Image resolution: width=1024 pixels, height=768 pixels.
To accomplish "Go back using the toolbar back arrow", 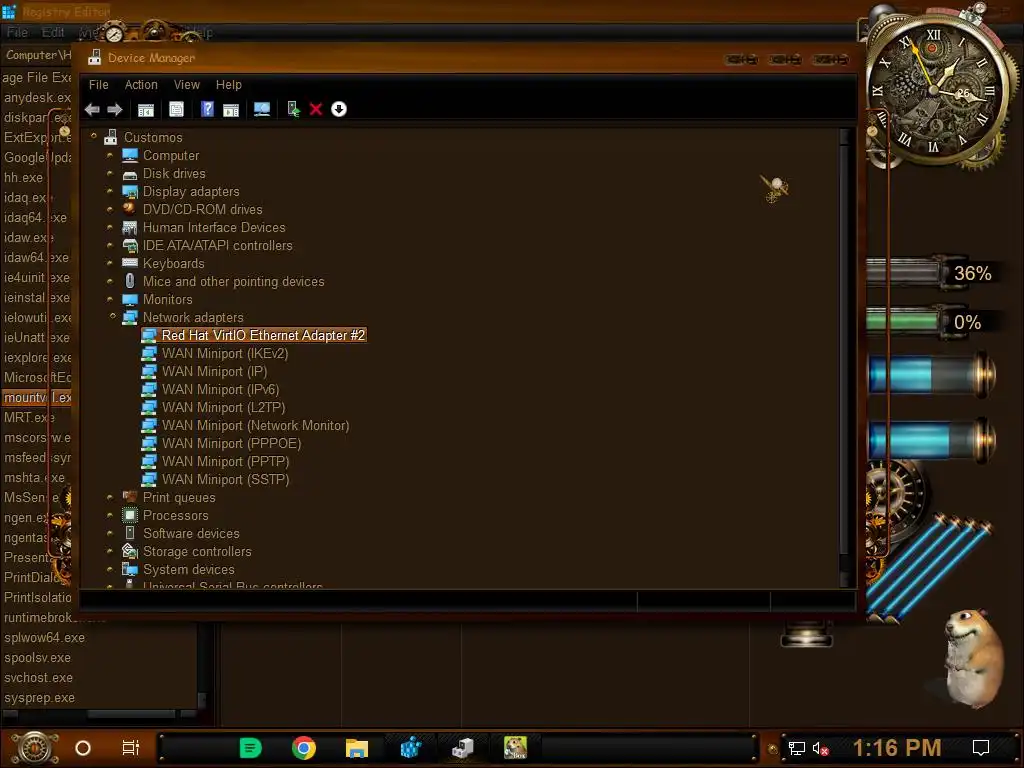I will coord(92,109).
